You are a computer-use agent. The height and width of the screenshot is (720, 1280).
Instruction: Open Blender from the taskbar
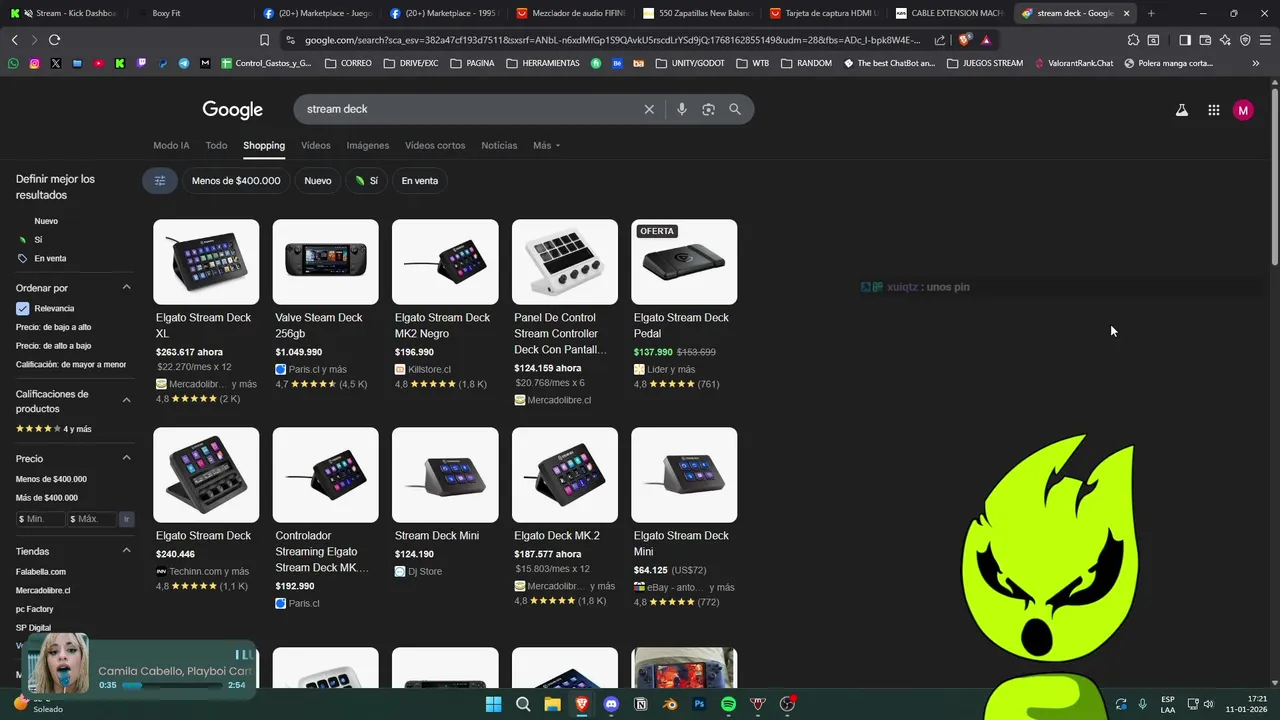point(670,704)
